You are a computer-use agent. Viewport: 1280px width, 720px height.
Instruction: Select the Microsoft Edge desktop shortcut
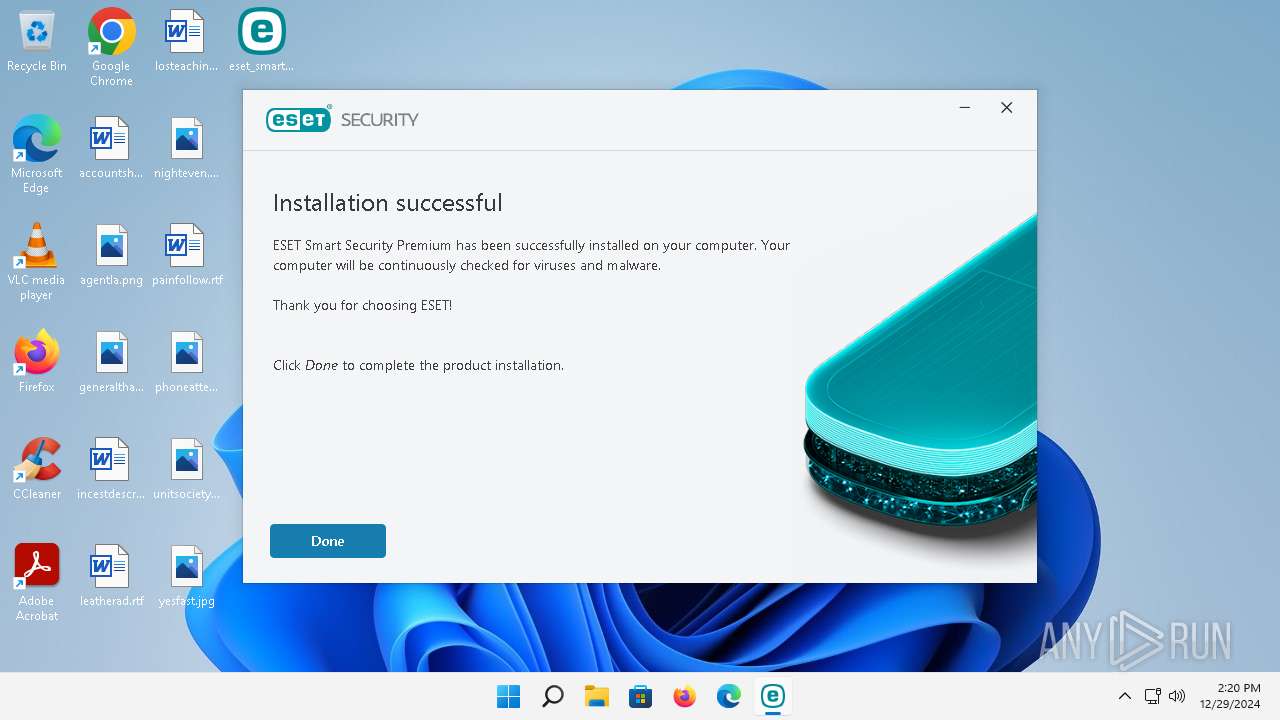37,154
